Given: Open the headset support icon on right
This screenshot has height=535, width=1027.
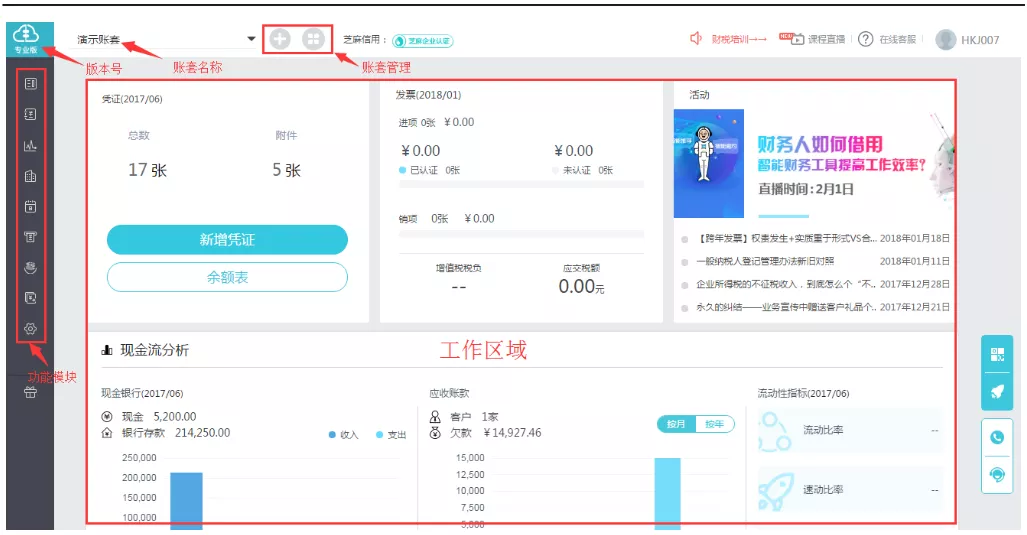Looking at the screenshot, I should click(x=996, y=474).
